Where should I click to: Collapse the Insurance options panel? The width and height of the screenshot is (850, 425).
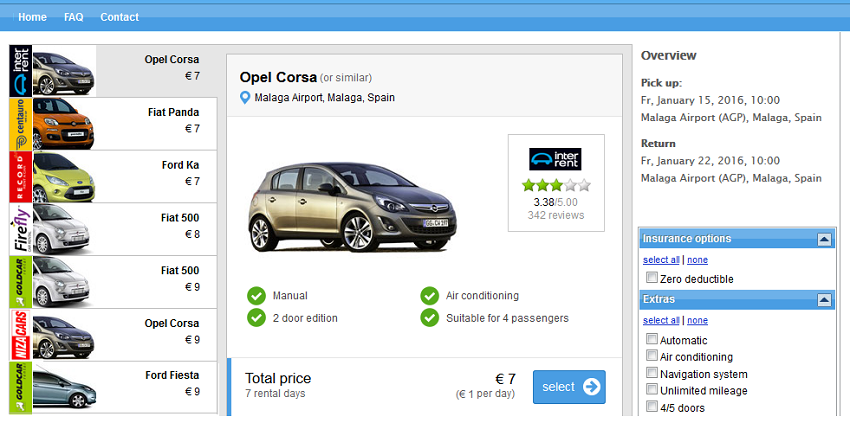[x=824, y=239]
